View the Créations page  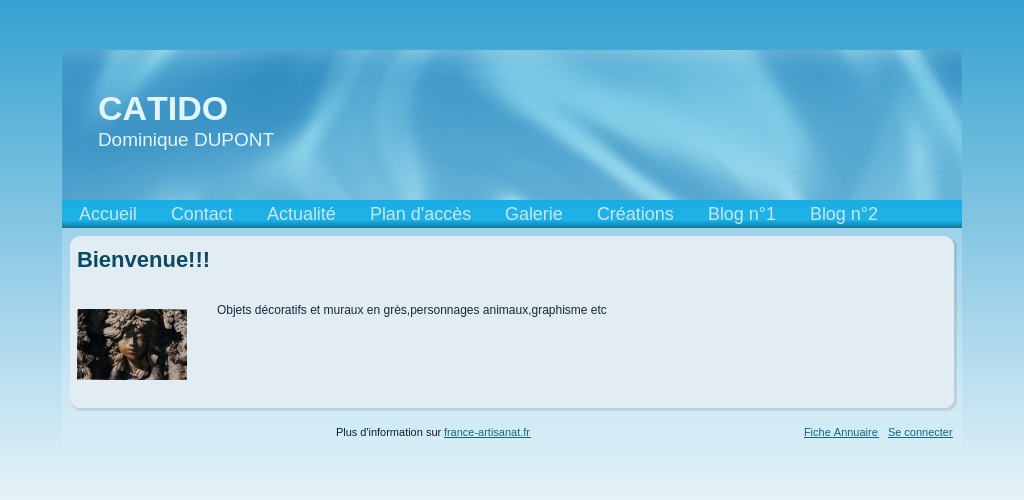635,214
